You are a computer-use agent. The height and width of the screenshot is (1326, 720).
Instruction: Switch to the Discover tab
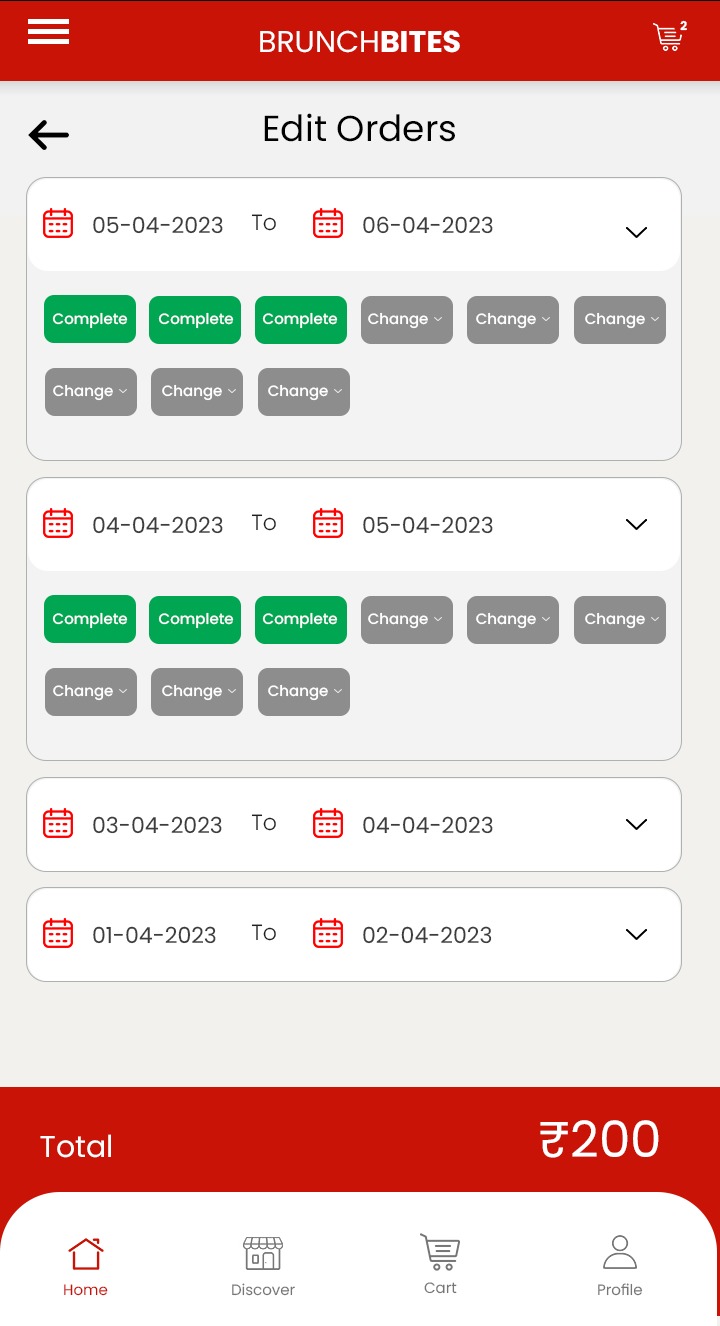(x=263, y=1265)
